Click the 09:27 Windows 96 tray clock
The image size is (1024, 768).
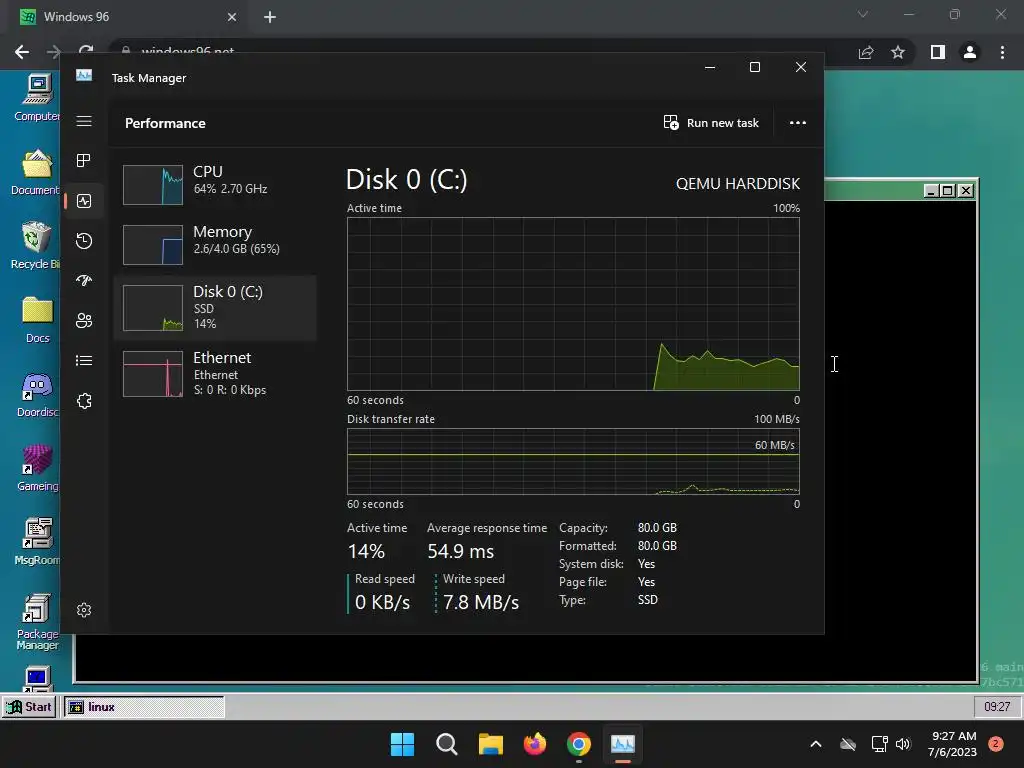(997, 707)
